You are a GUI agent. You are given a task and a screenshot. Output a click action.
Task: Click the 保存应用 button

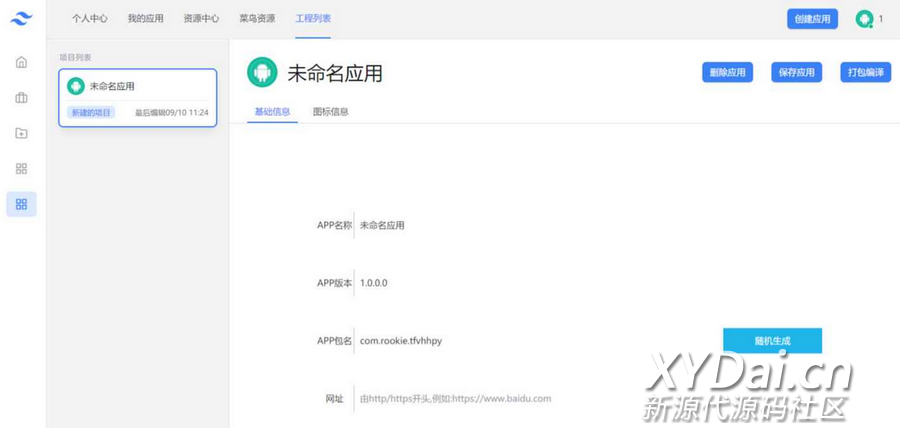(x=796, y=72)
